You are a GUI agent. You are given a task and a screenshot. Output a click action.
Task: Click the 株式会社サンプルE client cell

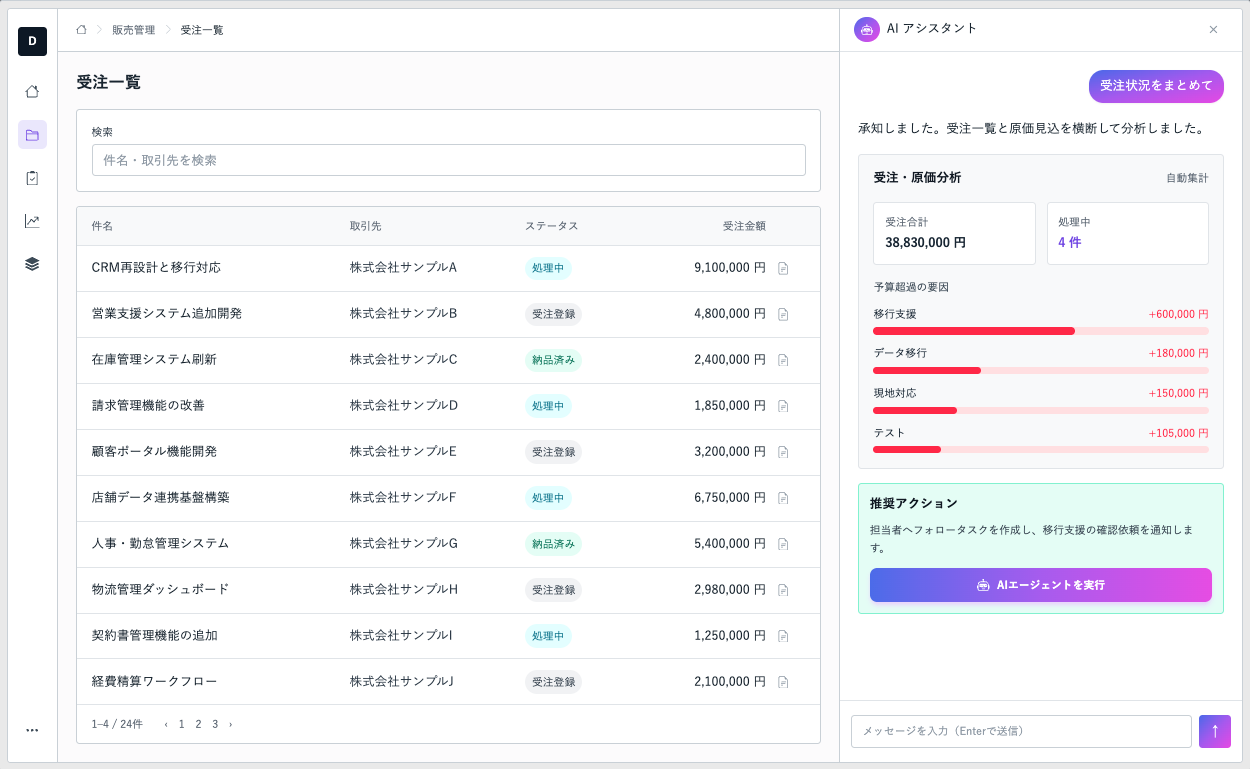pos(403,452)
